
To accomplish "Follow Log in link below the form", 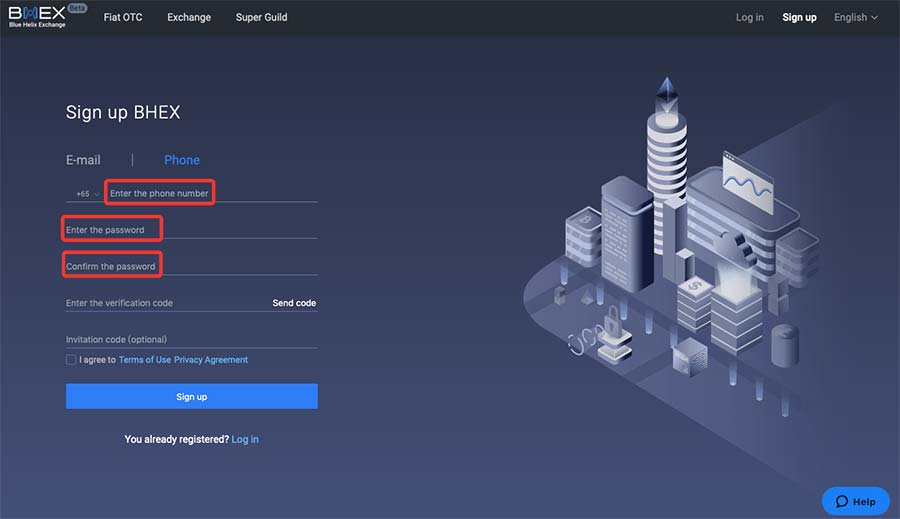I will pos(245,439).
